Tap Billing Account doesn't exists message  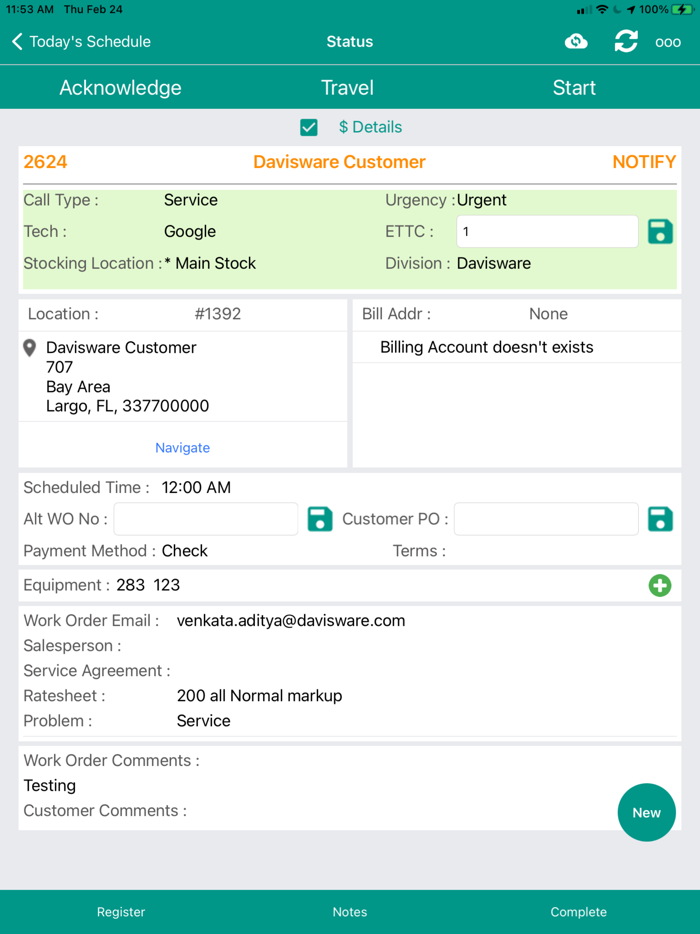click(x=487, y=347)
